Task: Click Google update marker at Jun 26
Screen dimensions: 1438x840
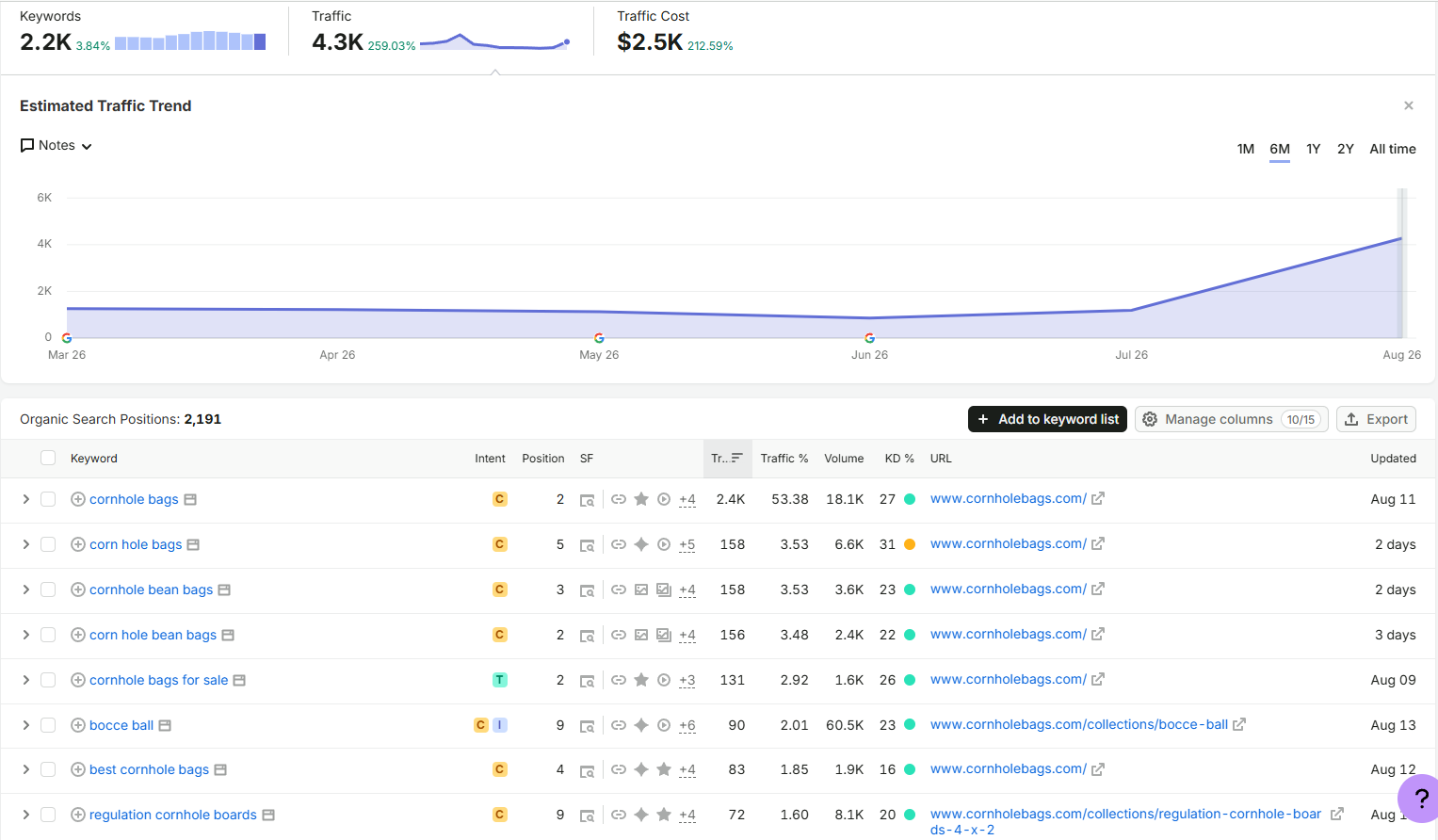Action: (x=869, y=337)
